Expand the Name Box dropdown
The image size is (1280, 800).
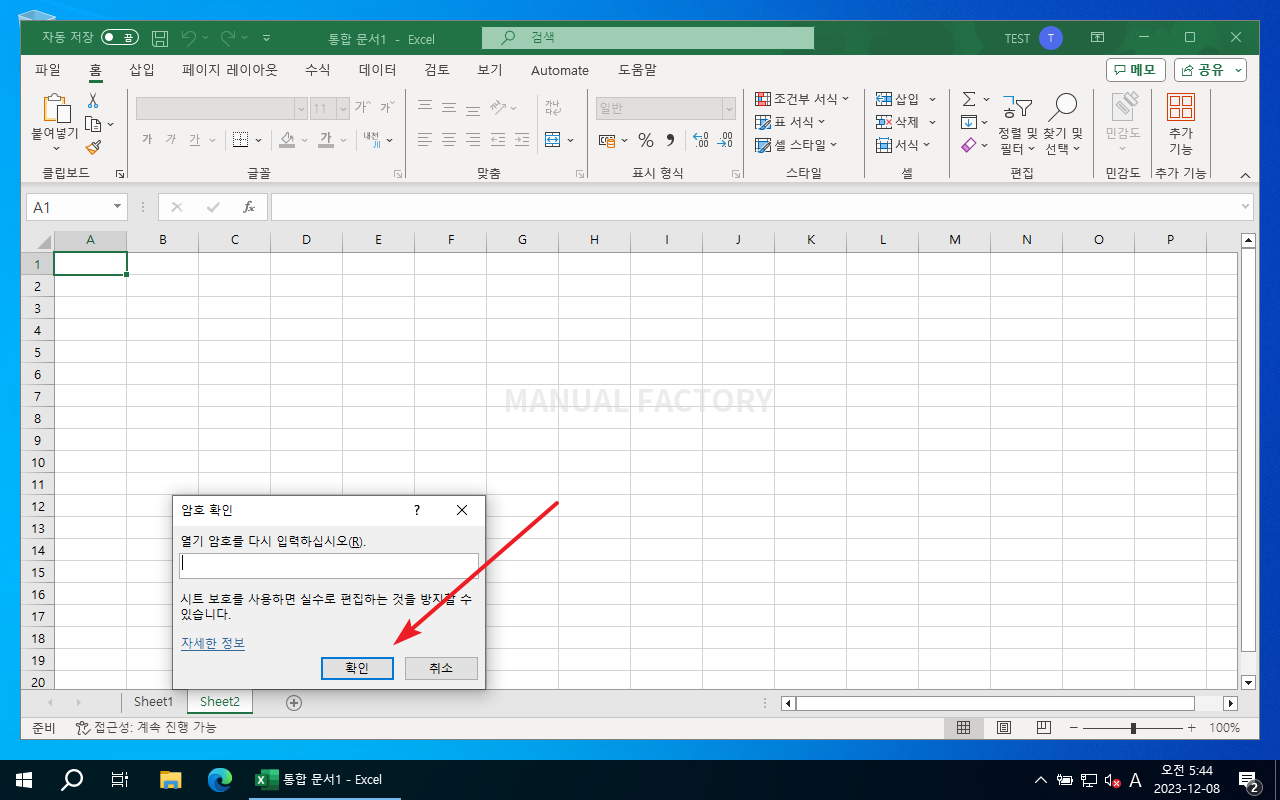pos(117,207)
